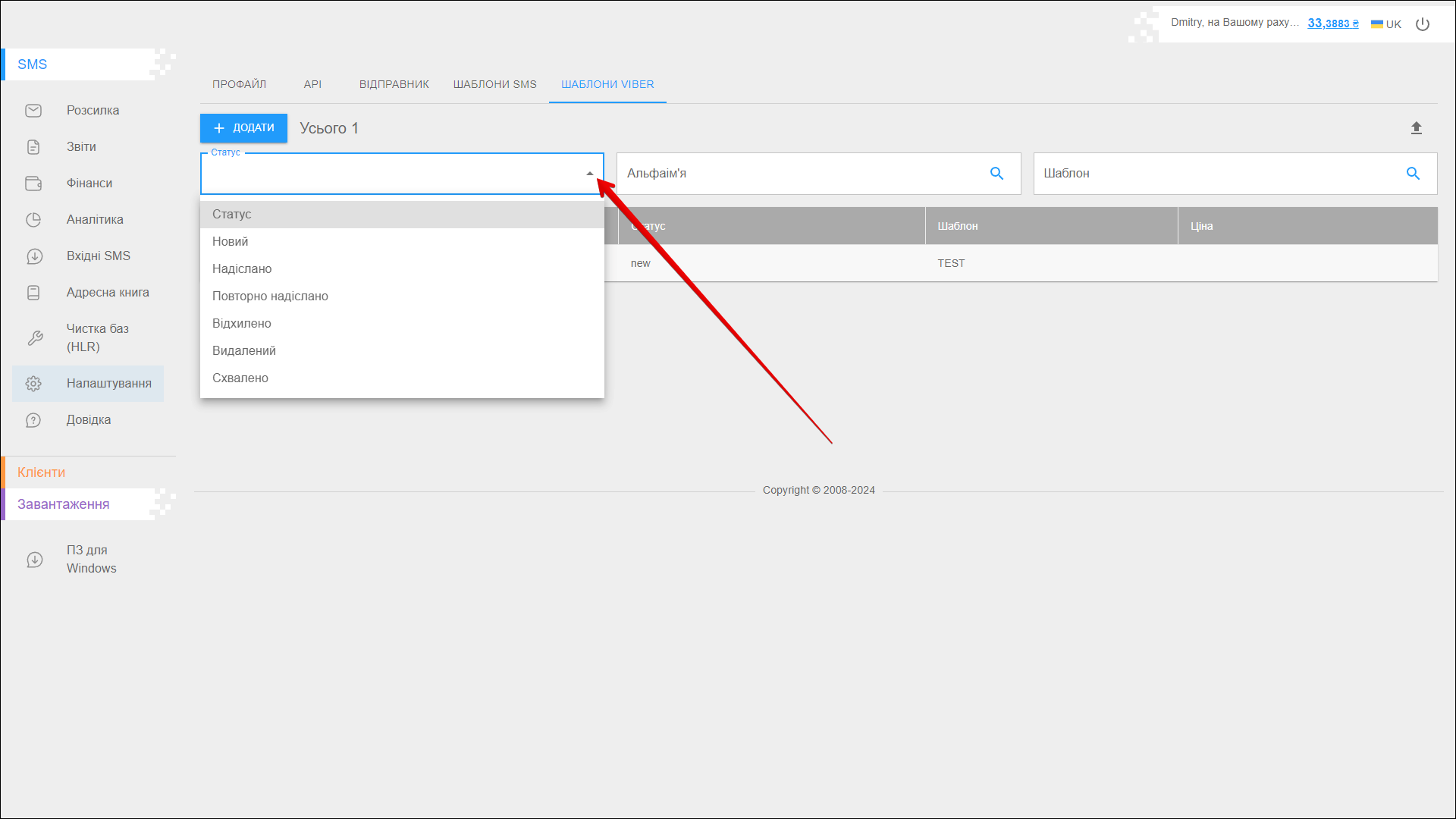
Task: Click the power logout icon
Action: tap(1423, 24)
